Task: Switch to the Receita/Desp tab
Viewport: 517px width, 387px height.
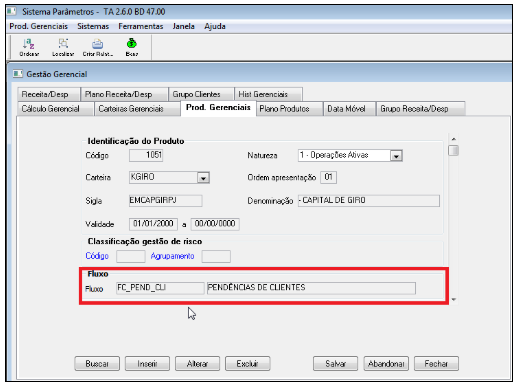Action: pos(48,94)
